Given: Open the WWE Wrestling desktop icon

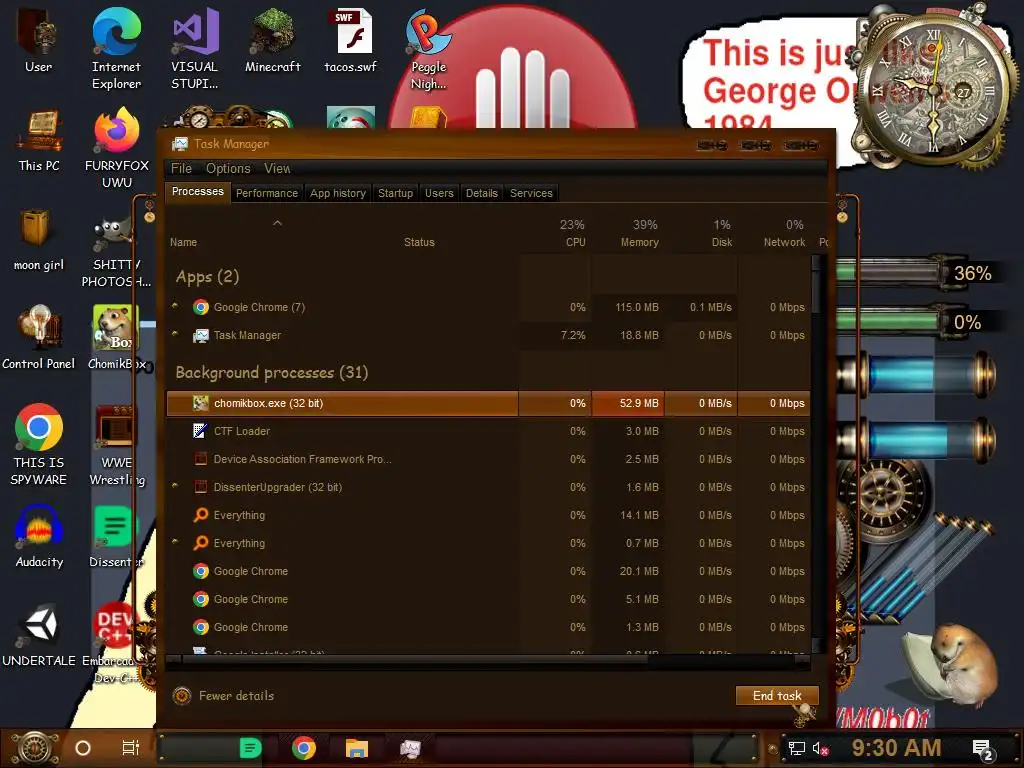Looking at the screenshot, I should 116,445.
